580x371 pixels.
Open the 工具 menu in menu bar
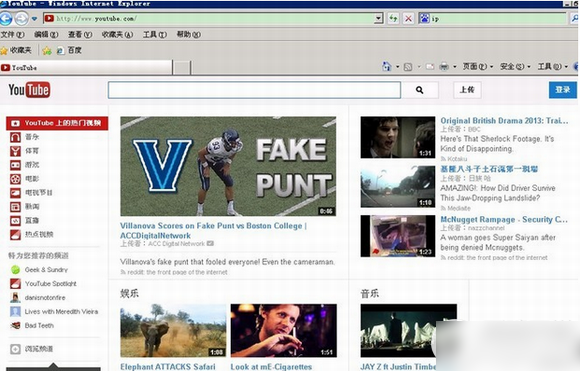[155, 34]
